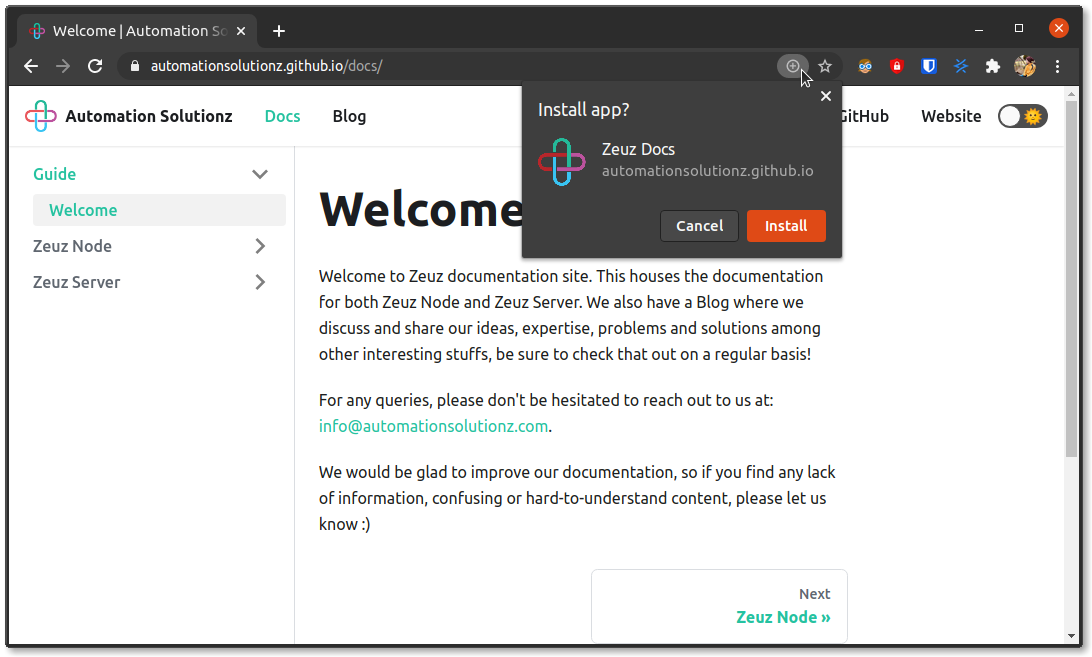The width and height of the screenshot is (1092, 657).
Task: Click the vertical scrollbar thumb
Action: [1072, 279]
